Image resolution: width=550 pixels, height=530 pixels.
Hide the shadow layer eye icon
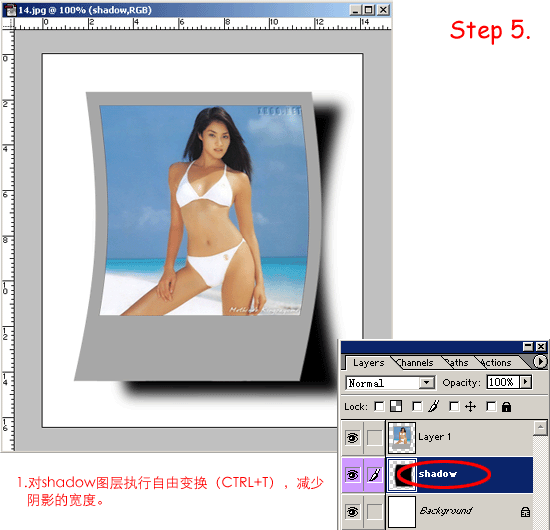pyautogui.click(x=352, y=475)
